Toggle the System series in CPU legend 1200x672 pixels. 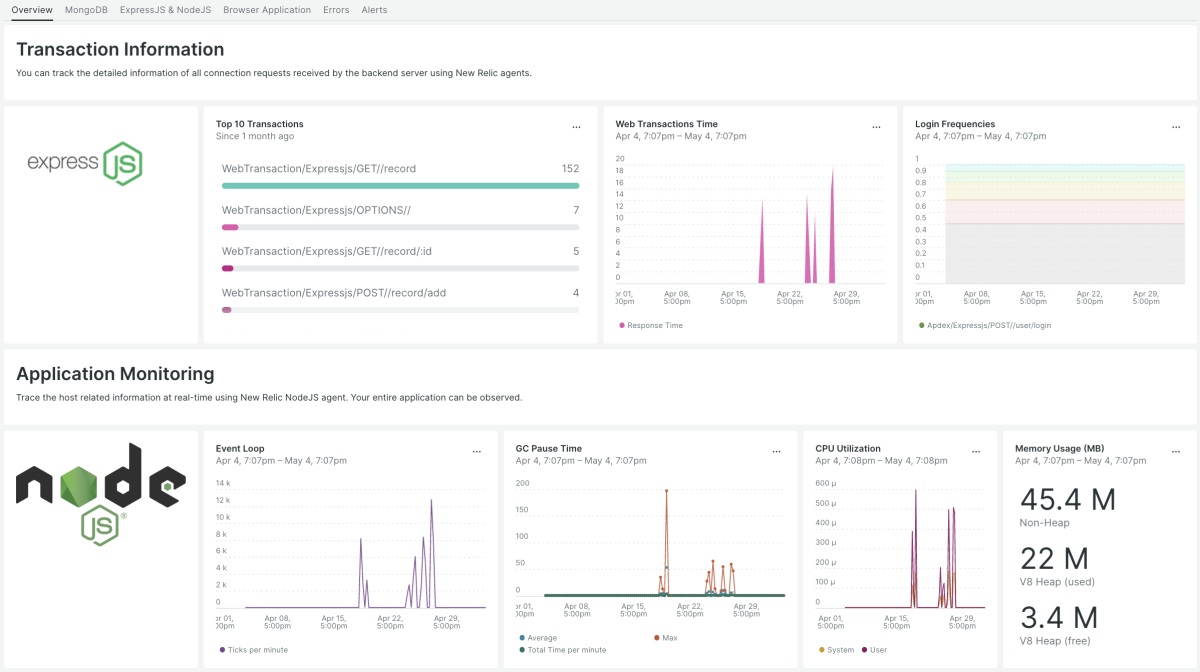[x=840, y=650]
